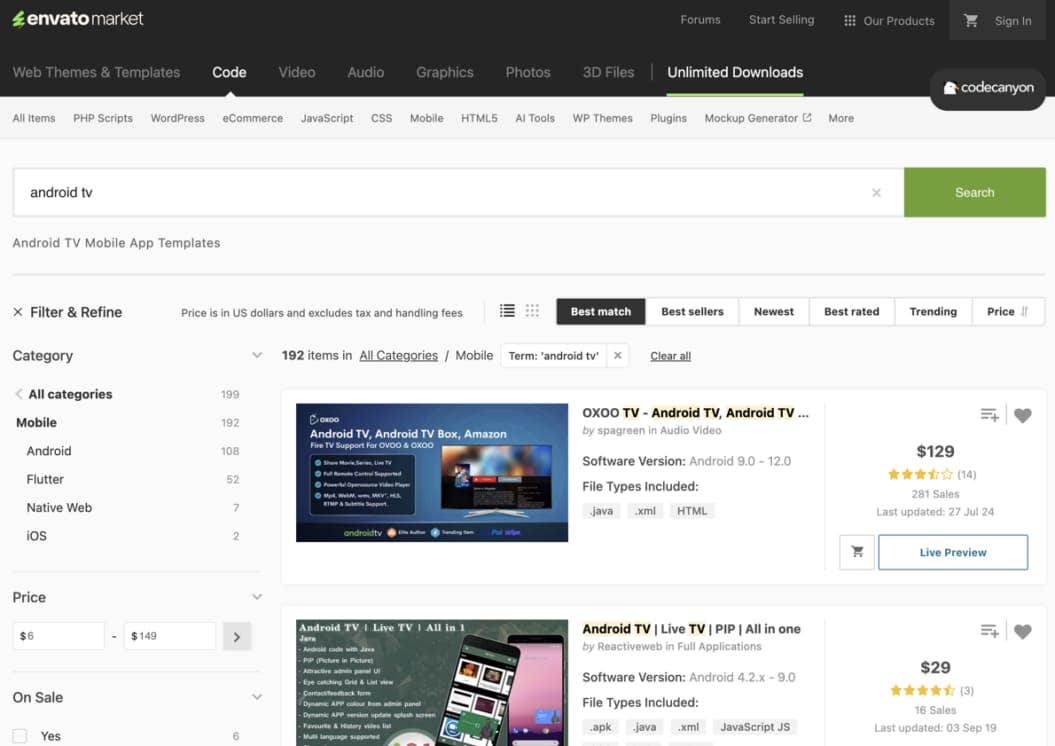
Task: Click the Sign In link
Action: click(x=1013, y=21)
